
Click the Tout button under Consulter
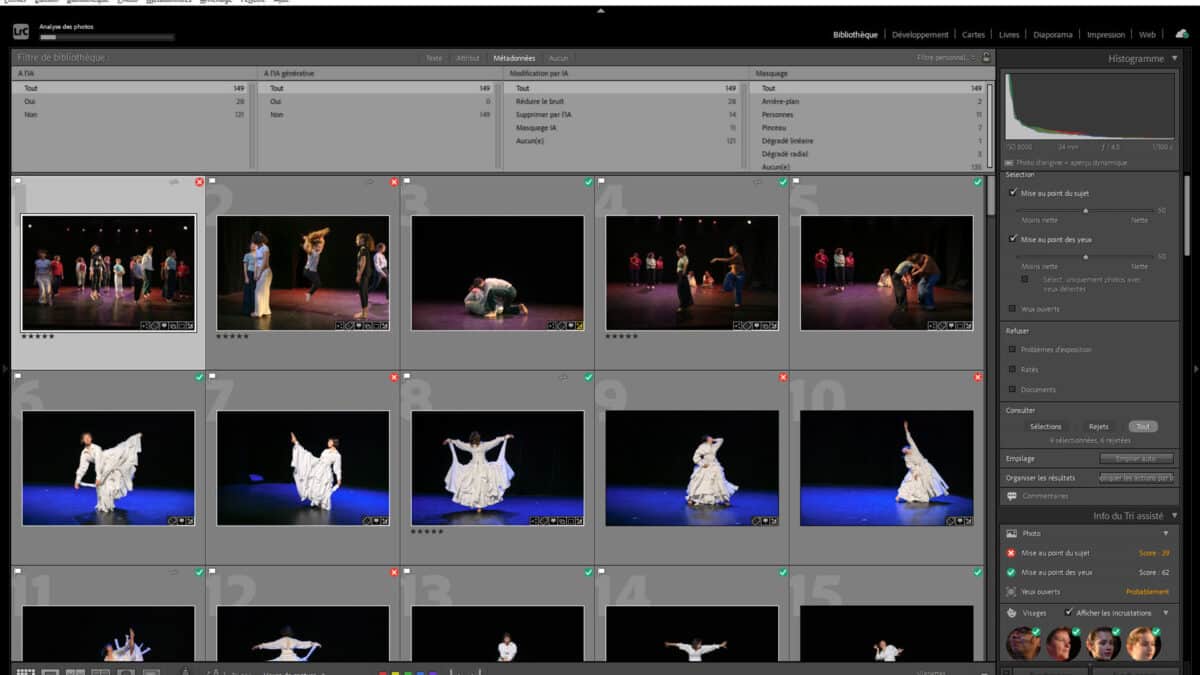click(1142, 427)
